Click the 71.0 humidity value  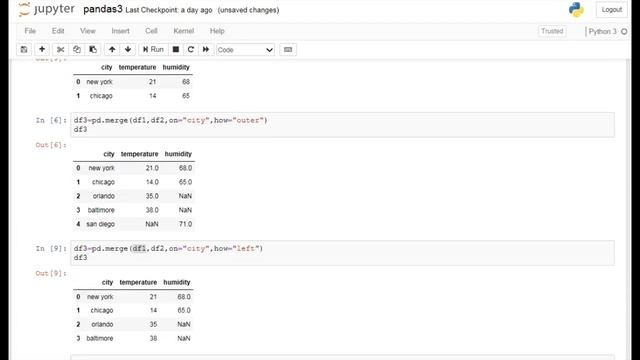coord(185,224)
